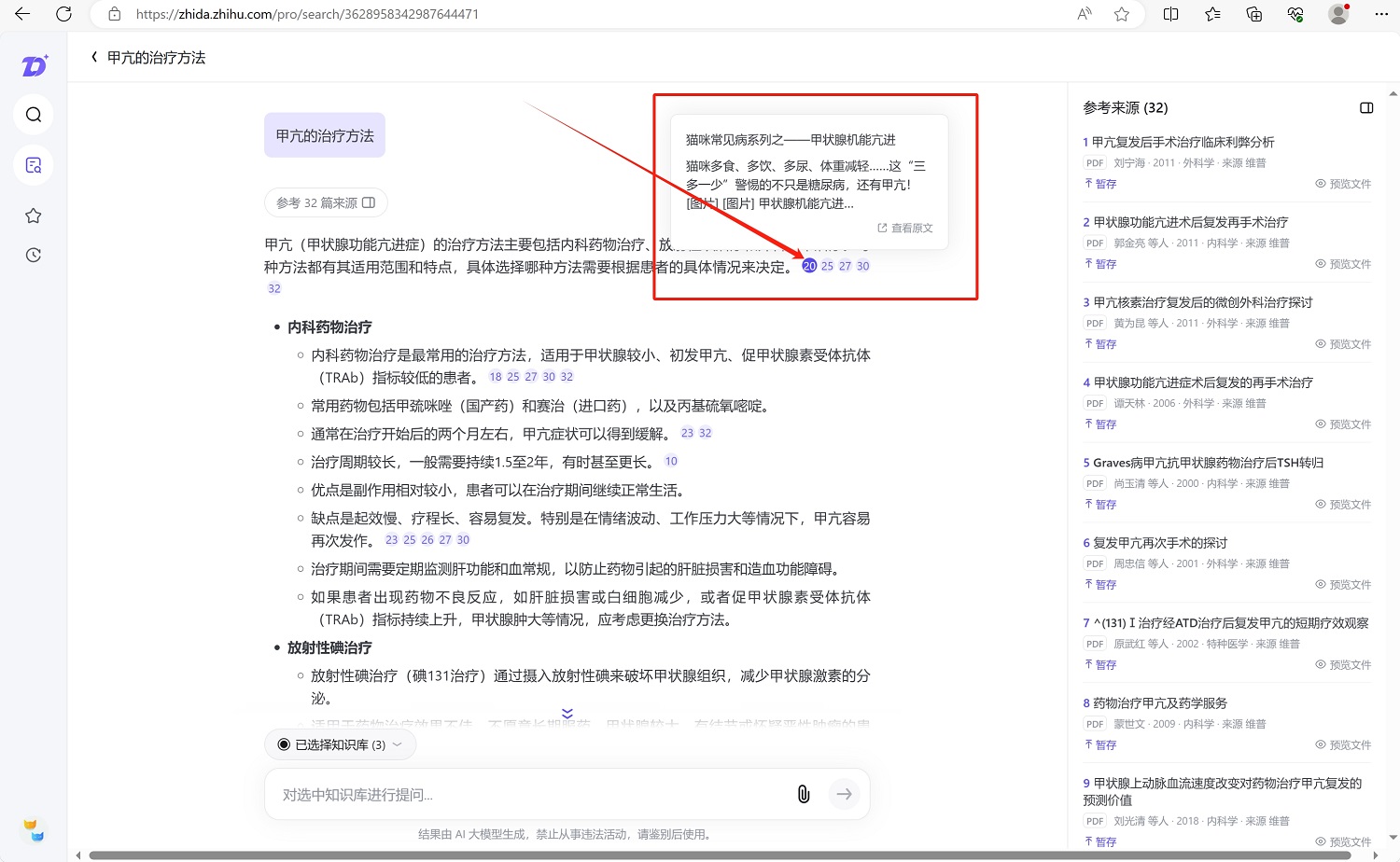Click 放射性碘治疗 heading text
Viewport: 1400px width, 862px height.
329,647
